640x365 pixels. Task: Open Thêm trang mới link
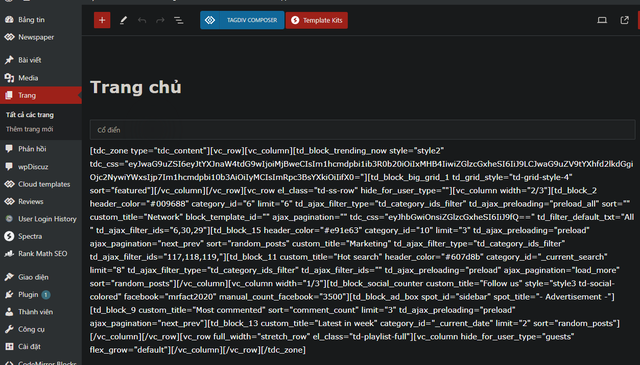[x=29, y=129]
